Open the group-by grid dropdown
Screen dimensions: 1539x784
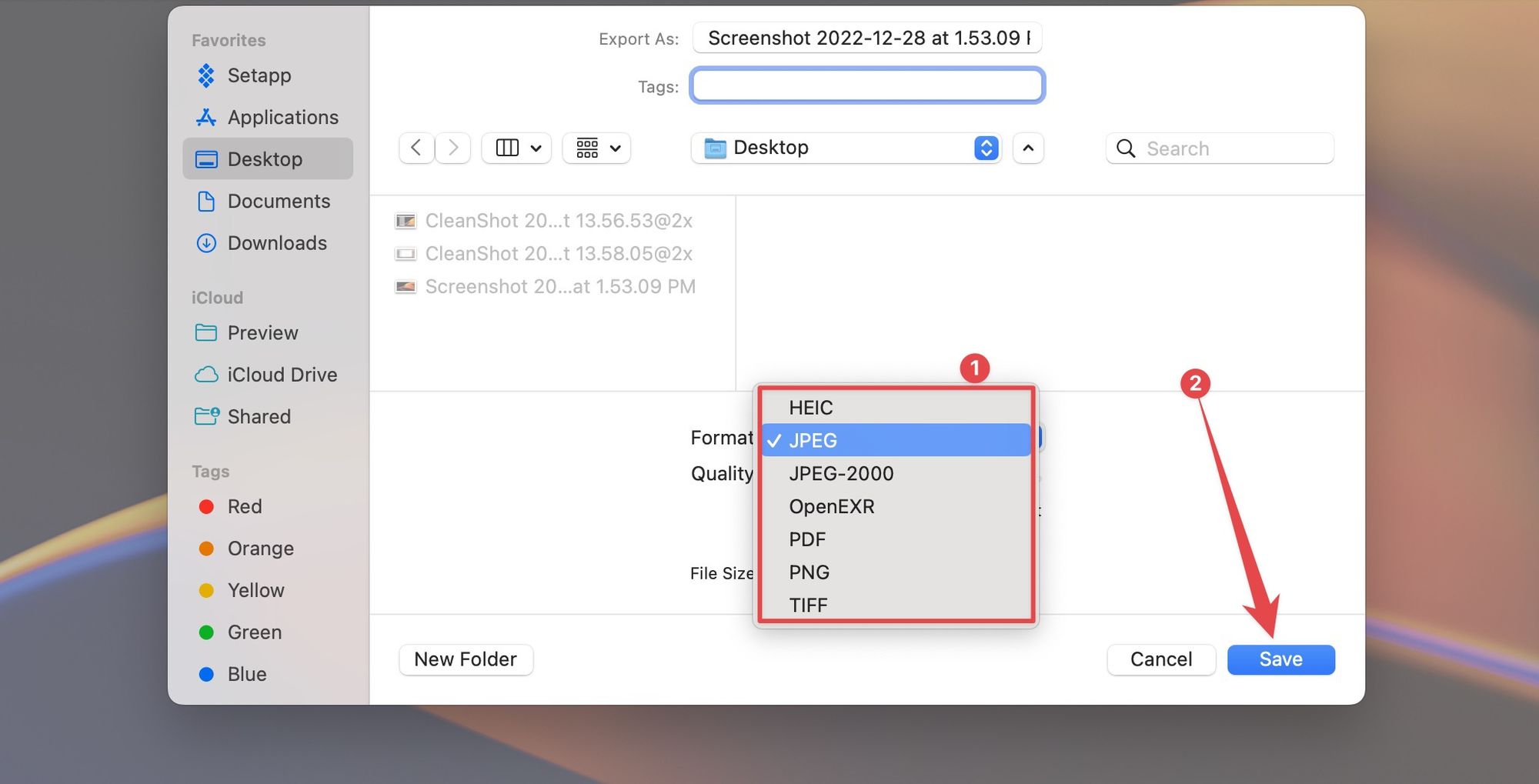(x=597, y=148)
